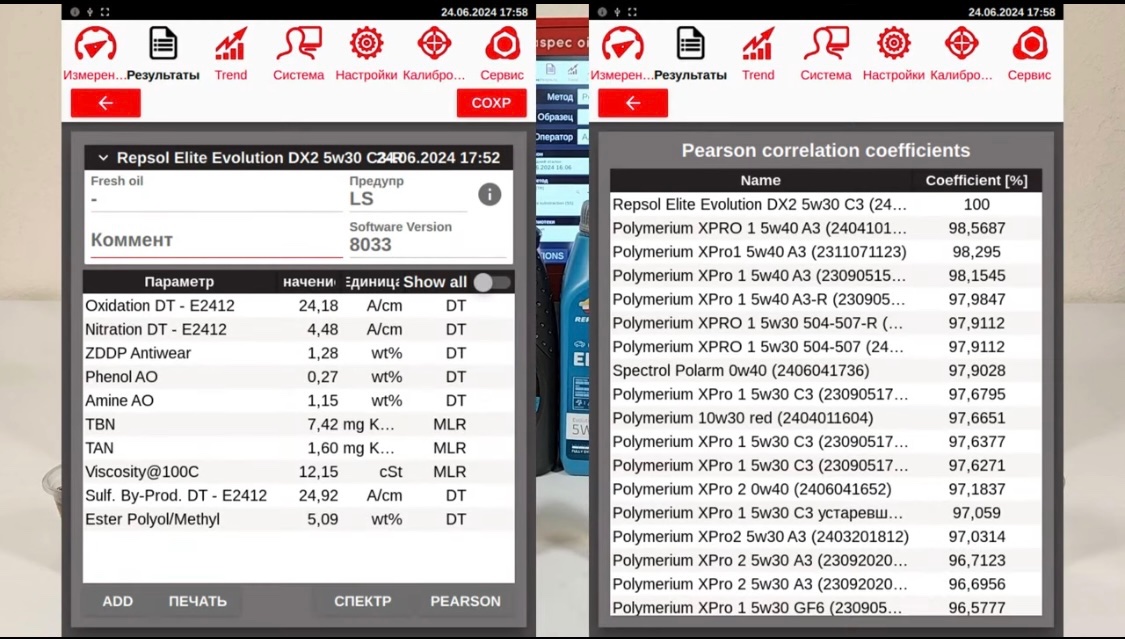Screen dimensions: 1125x639
Task: Select Polymerium XPRO 1 5w40 A3 (2404101… row
Action: (826, 228)
